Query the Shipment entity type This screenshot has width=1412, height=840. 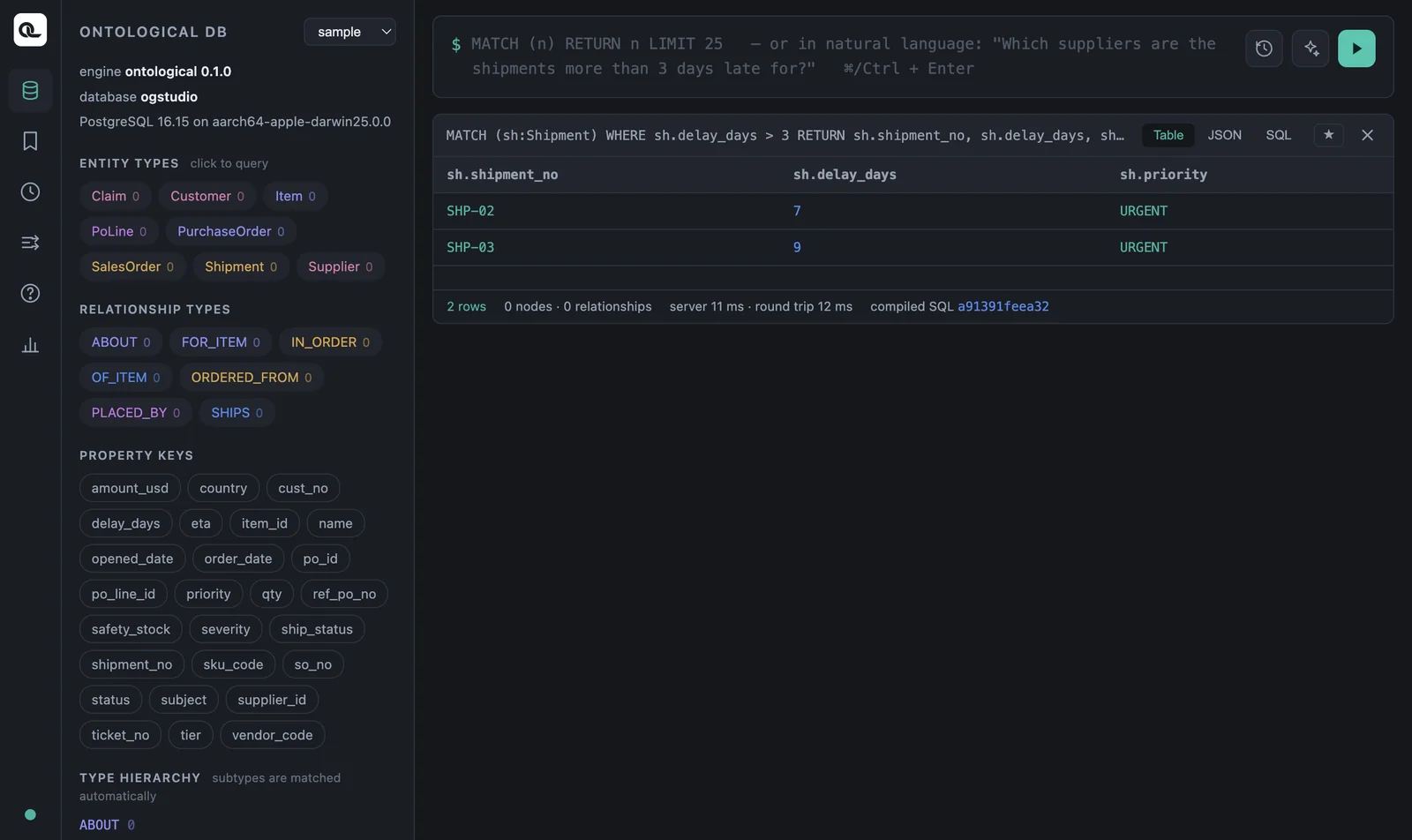click(x=241, y=266)
